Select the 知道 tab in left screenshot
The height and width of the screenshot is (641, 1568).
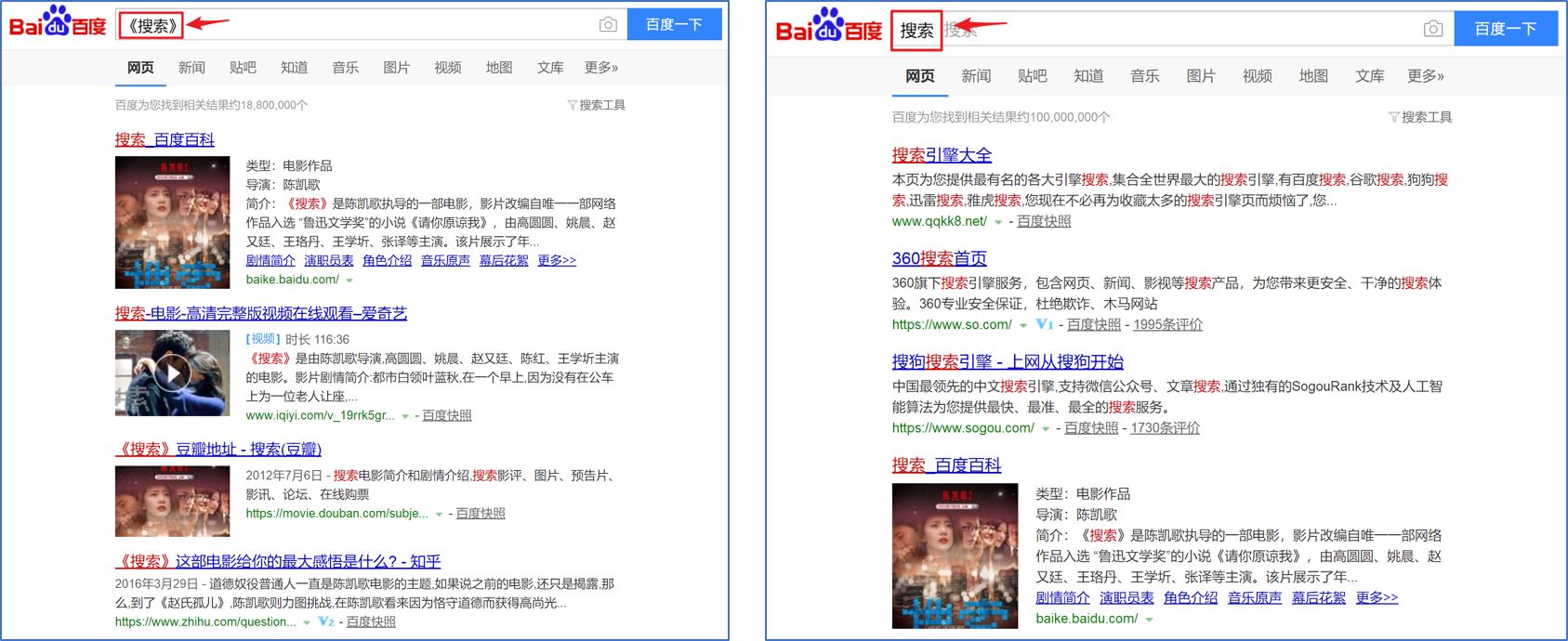click(294, 68)
